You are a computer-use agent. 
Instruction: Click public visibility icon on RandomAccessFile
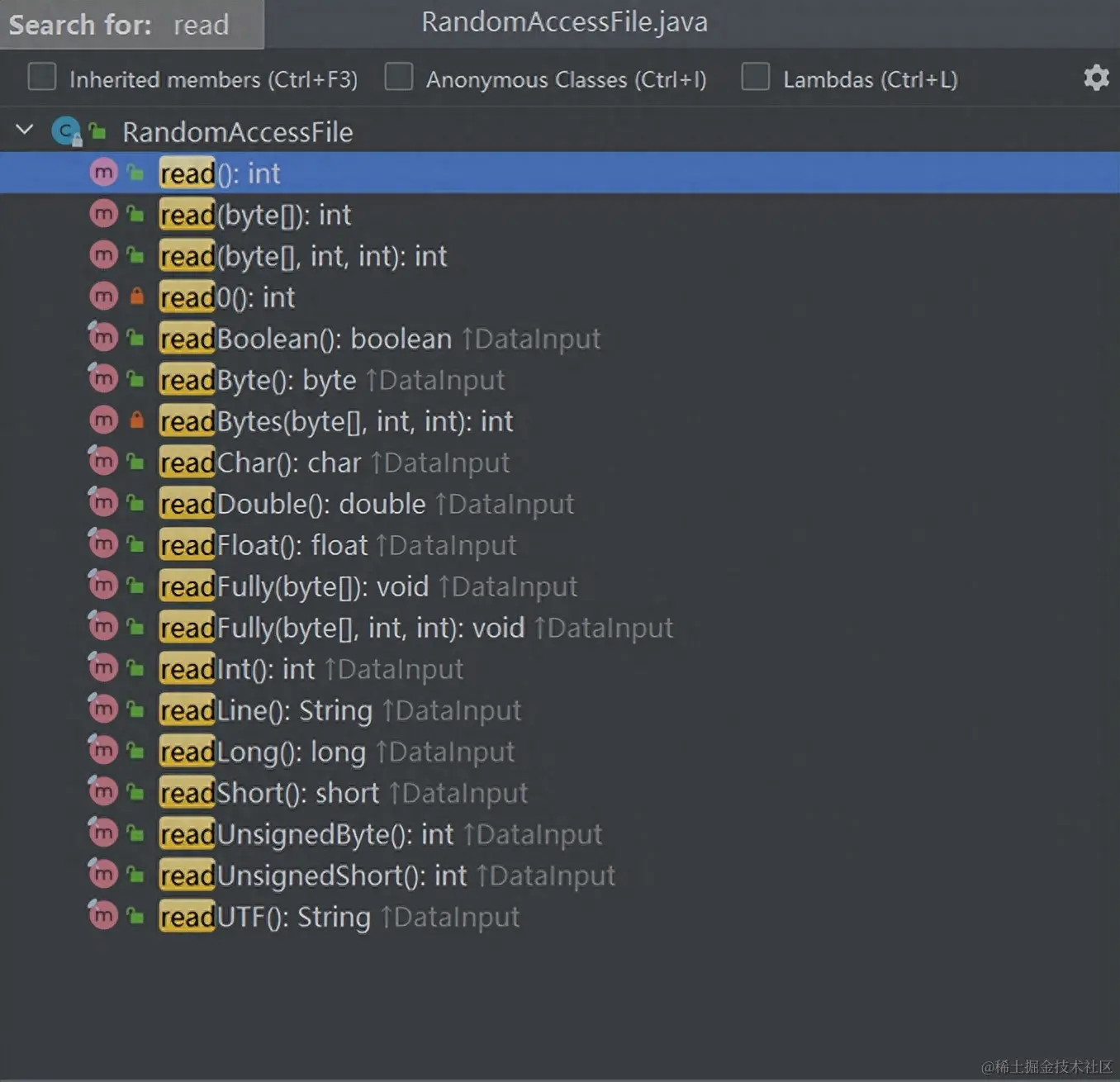97,131
